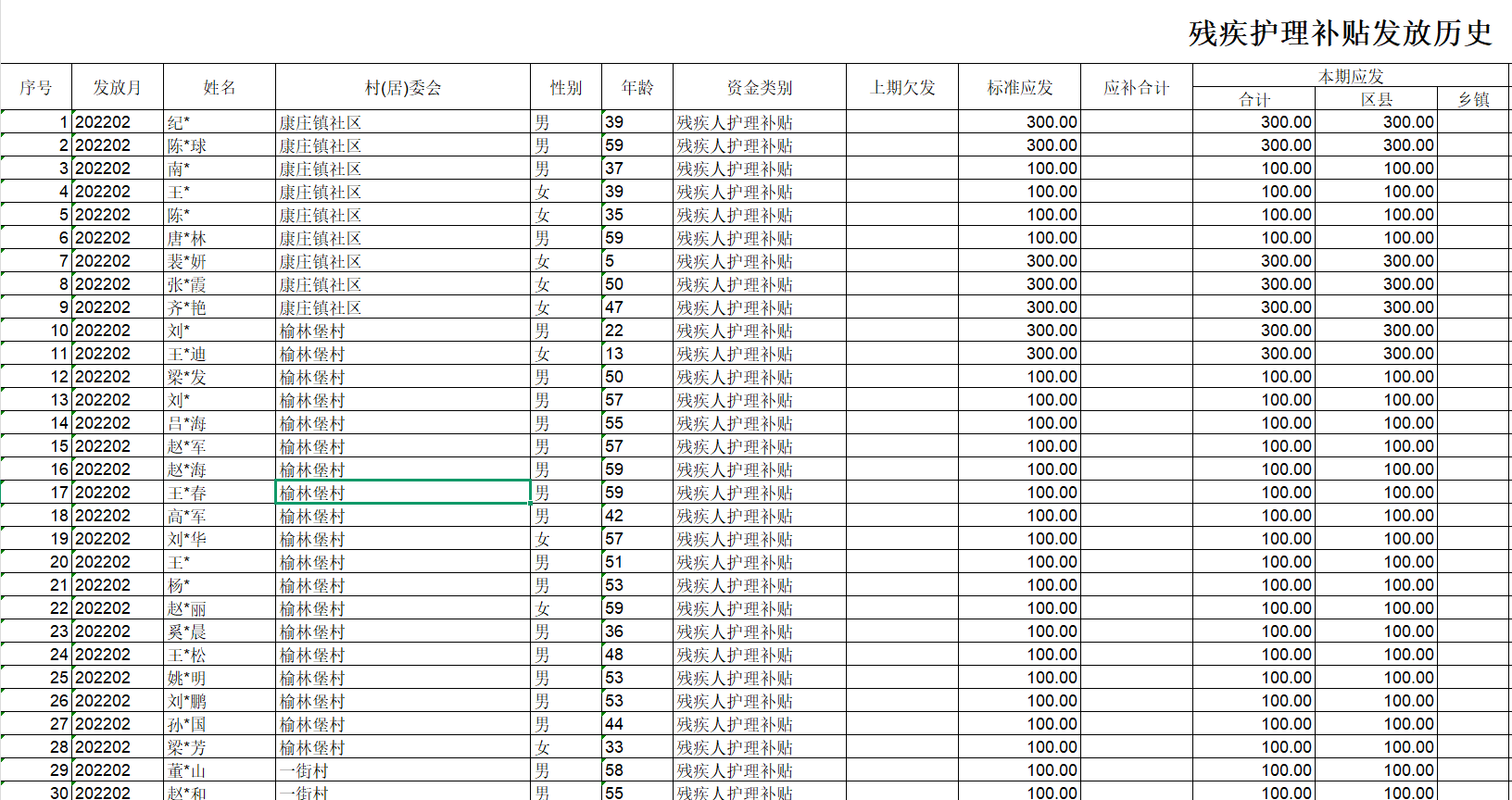Viewport: 1512px width, 800px height.
Task: Select the name cell 高*军
Action: point(220,516)
